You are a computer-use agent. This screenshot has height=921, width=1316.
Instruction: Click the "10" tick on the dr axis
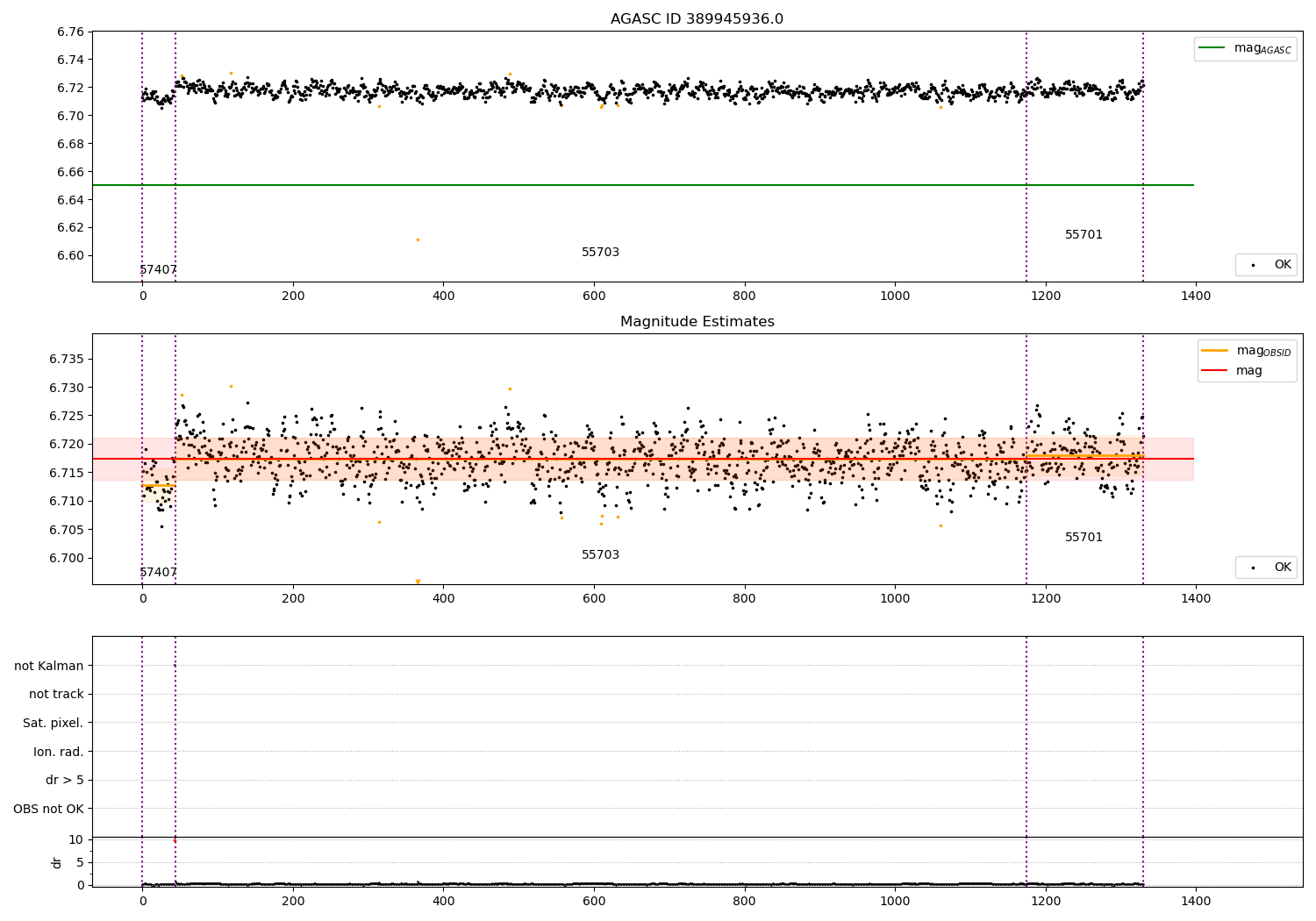coord(76,840)
